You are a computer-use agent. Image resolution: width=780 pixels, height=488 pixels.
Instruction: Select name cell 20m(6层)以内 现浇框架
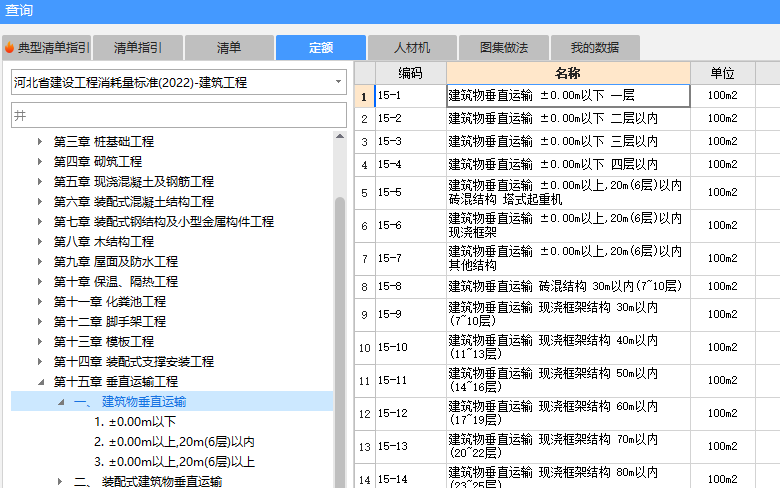568,225
